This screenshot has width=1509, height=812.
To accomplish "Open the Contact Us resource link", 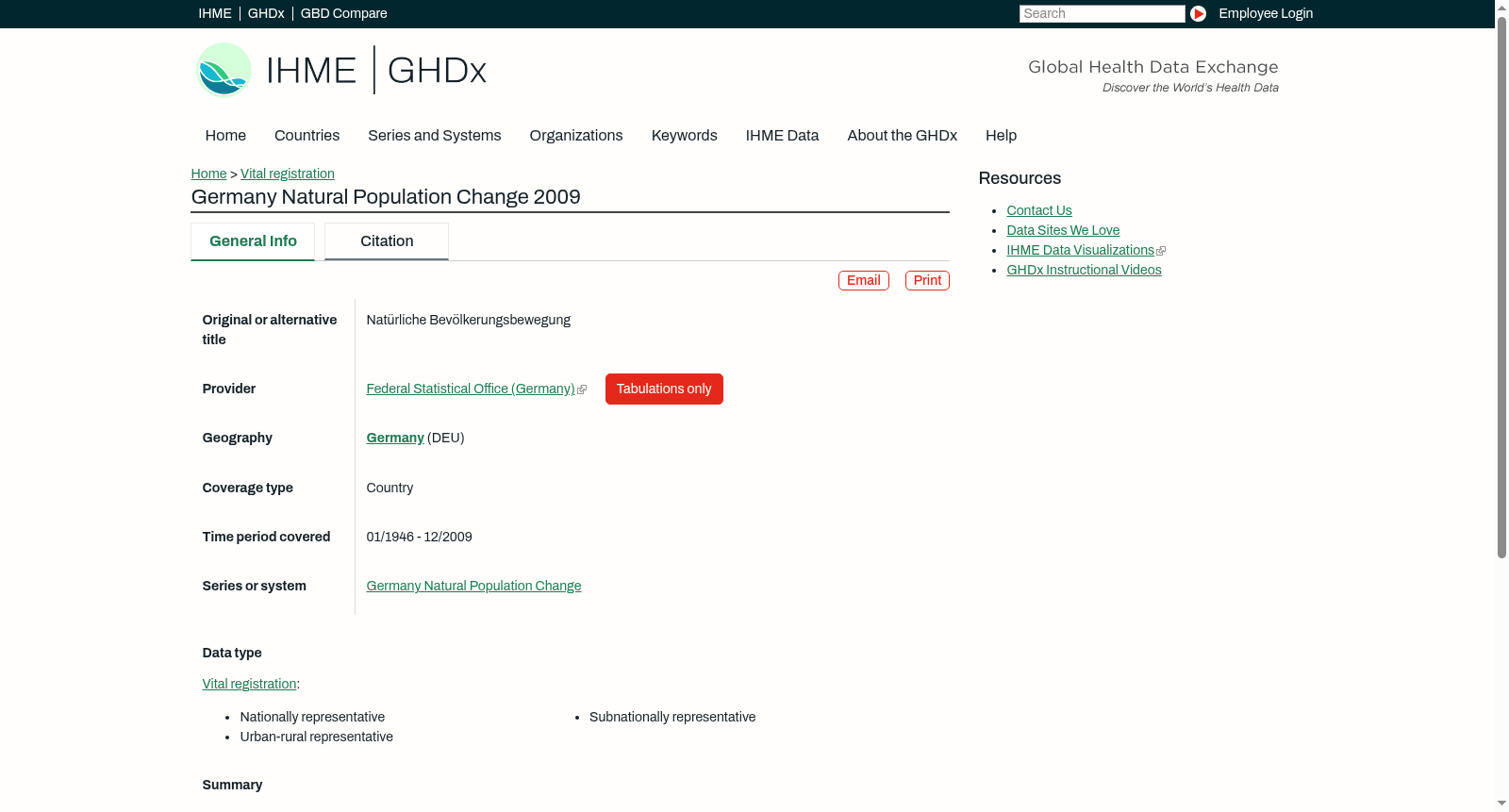I will (x=1039, y=210).
